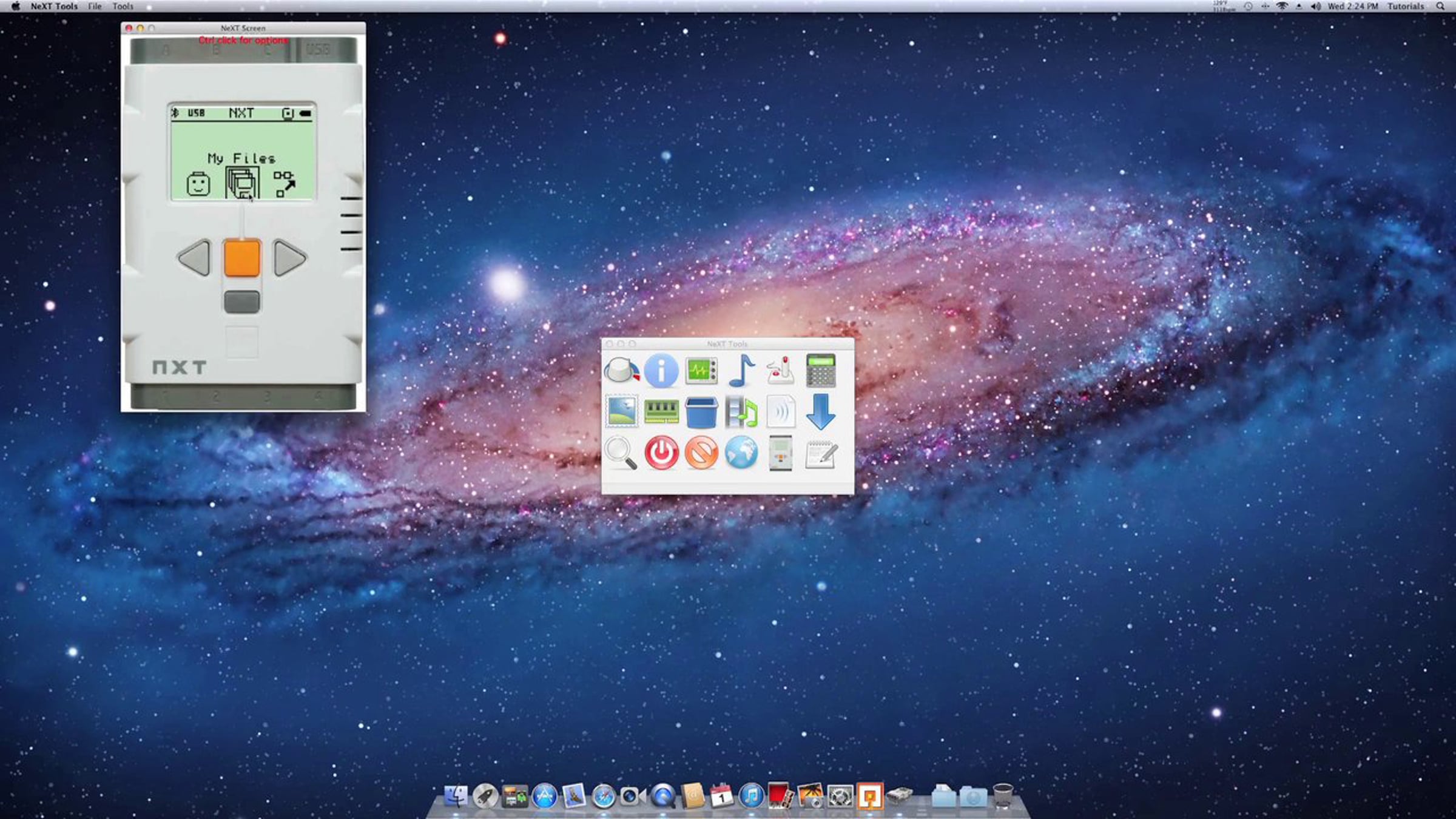Click the green memory chip icon

tap(661, 411)
